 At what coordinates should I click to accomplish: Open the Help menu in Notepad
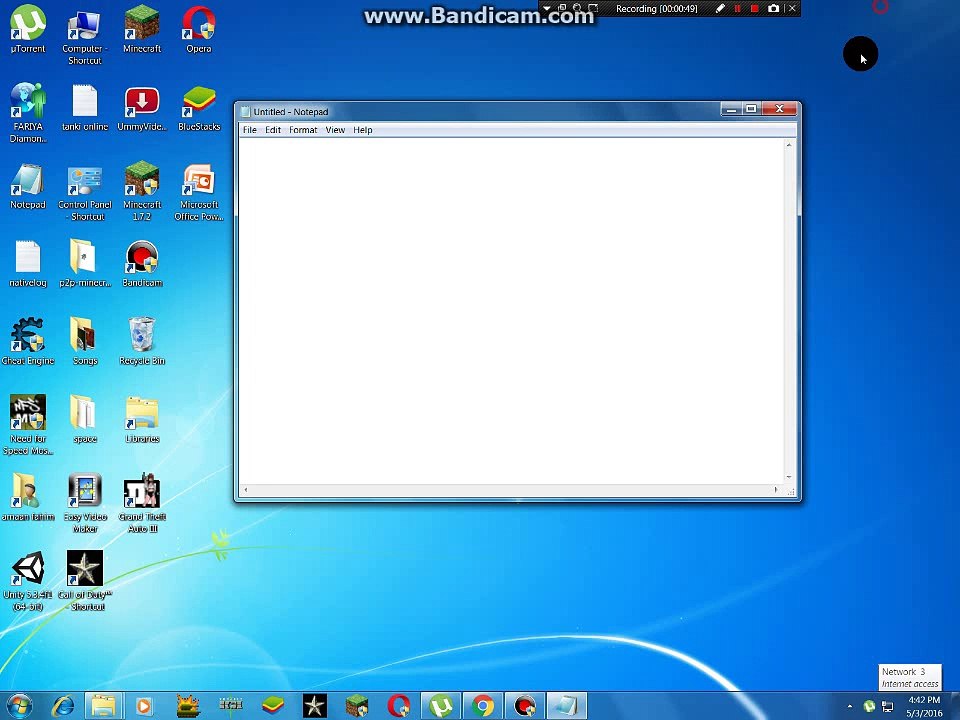(362, 130)
